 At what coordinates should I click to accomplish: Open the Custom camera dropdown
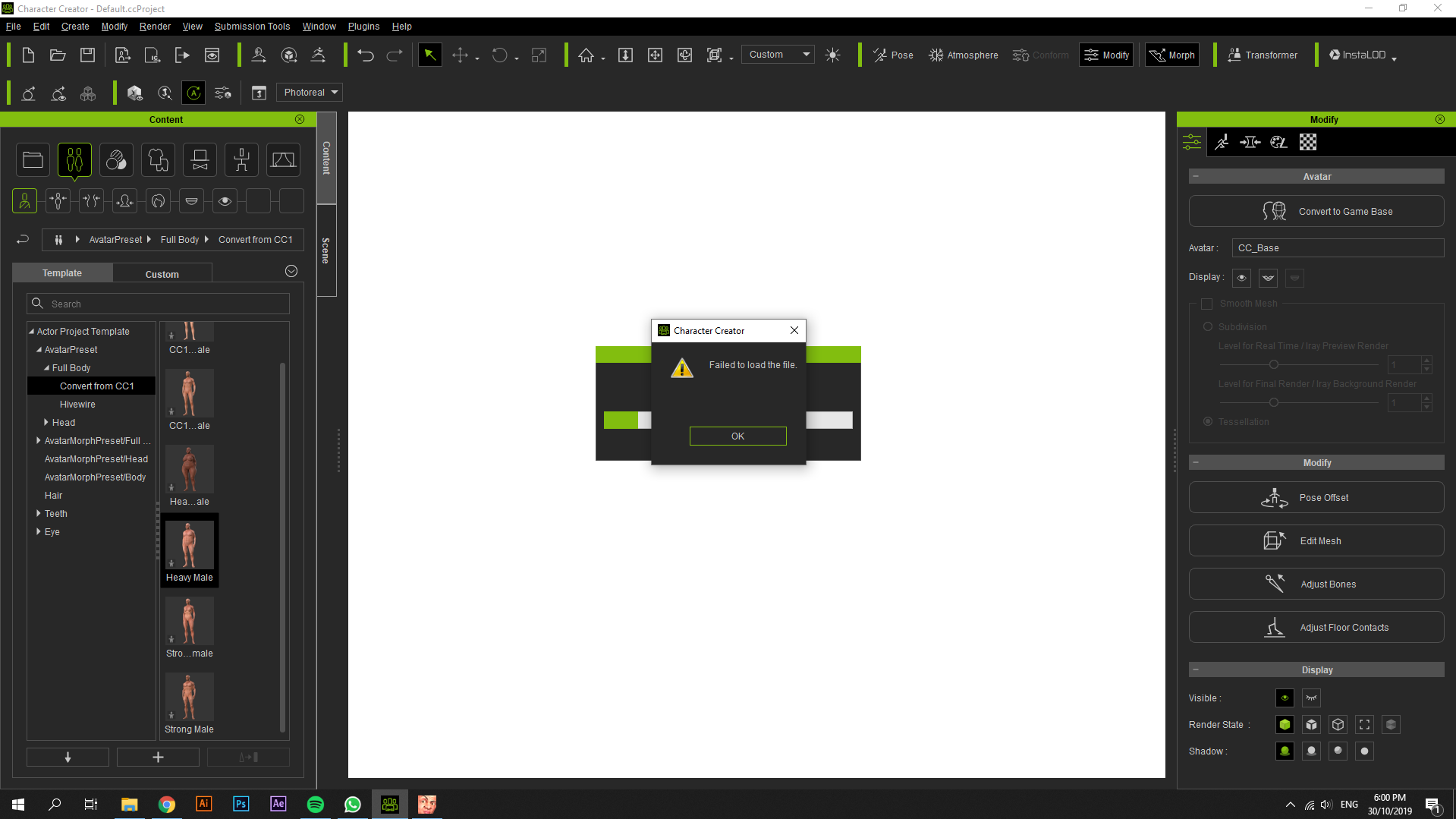778,55
